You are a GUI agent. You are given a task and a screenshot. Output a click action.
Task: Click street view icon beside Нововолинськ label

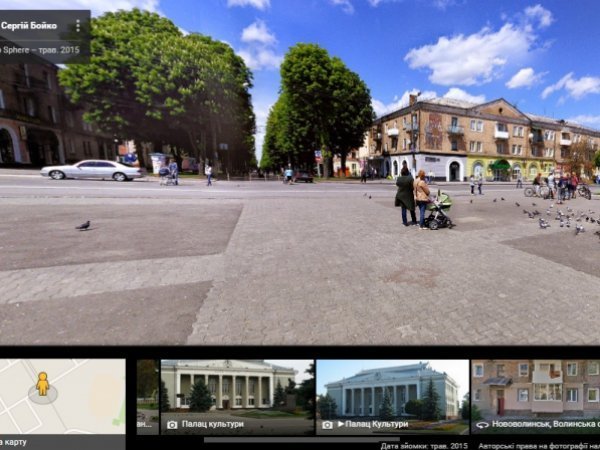(482, 424)
